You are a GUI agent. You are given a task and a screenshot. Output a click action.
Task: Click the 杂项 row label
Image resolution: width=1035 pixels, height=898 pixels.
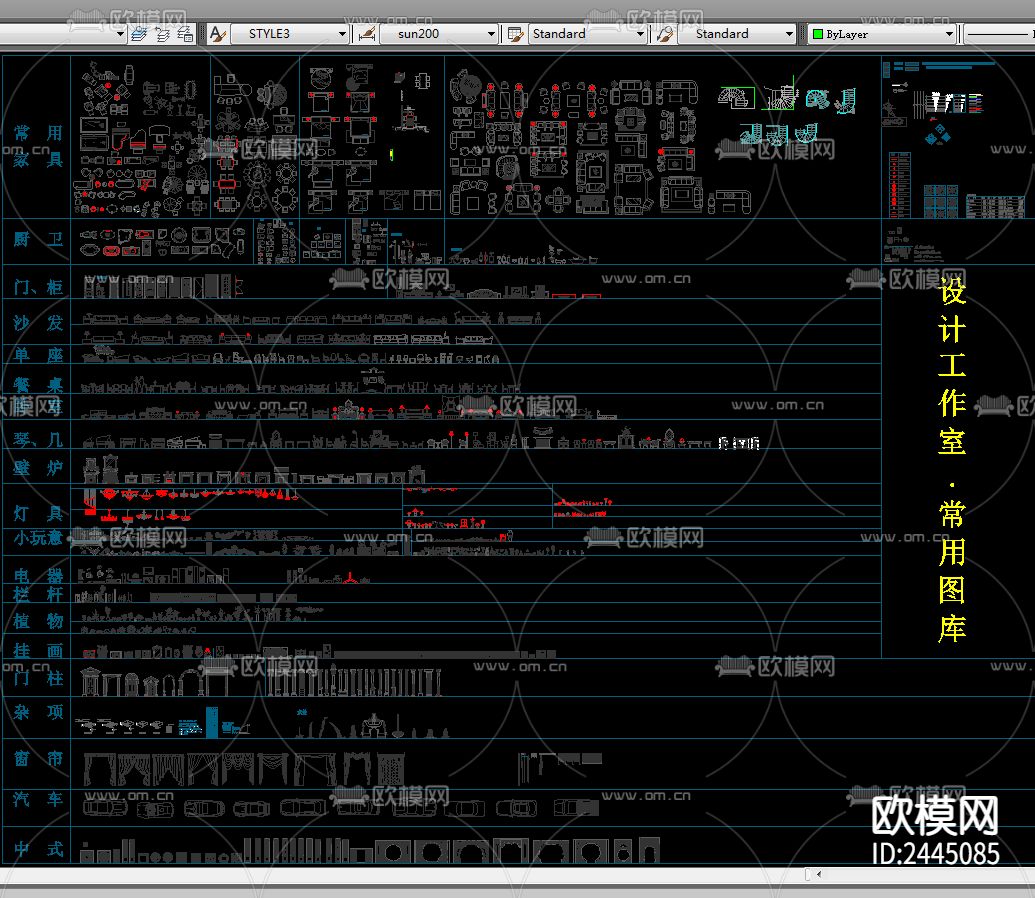38,712
